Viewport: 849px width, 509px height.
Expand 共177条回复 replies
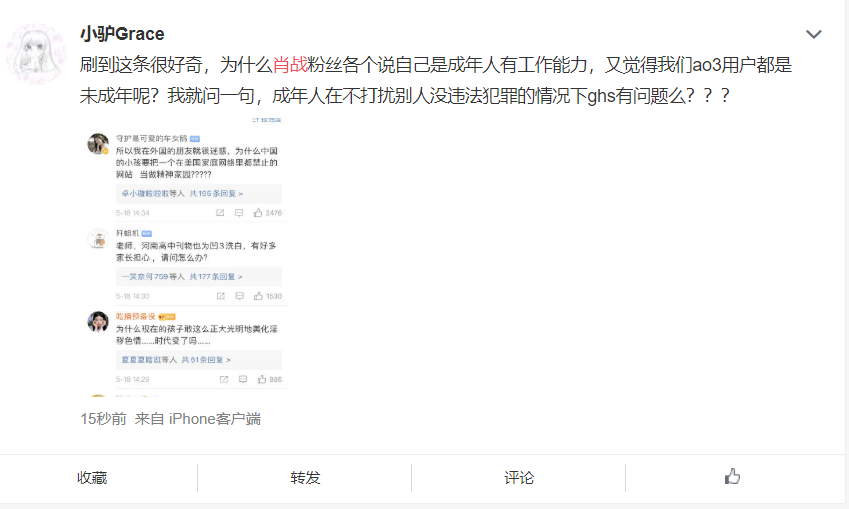[x=215, y=277]
